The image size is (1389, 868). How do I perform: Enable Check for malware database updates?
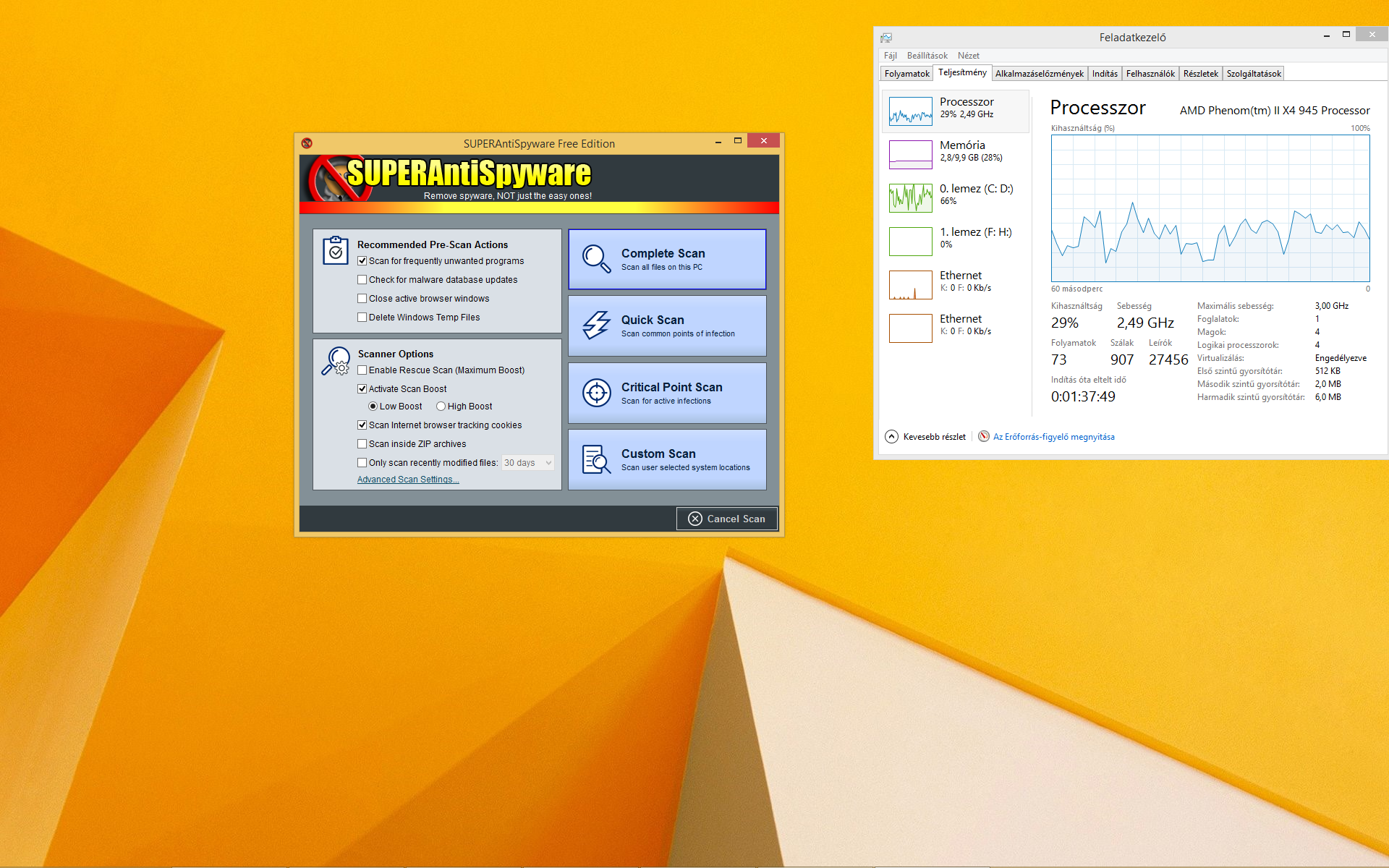point(362,280)
